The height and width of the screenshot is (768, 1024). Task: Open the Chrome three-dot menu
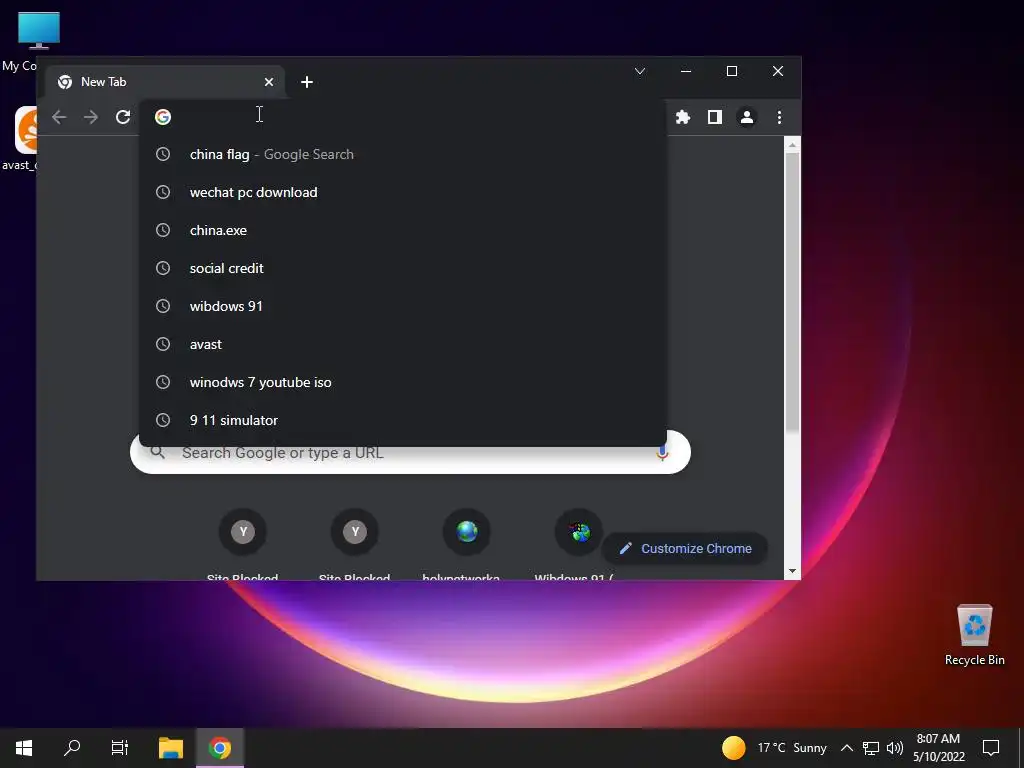tap(779, 117)
